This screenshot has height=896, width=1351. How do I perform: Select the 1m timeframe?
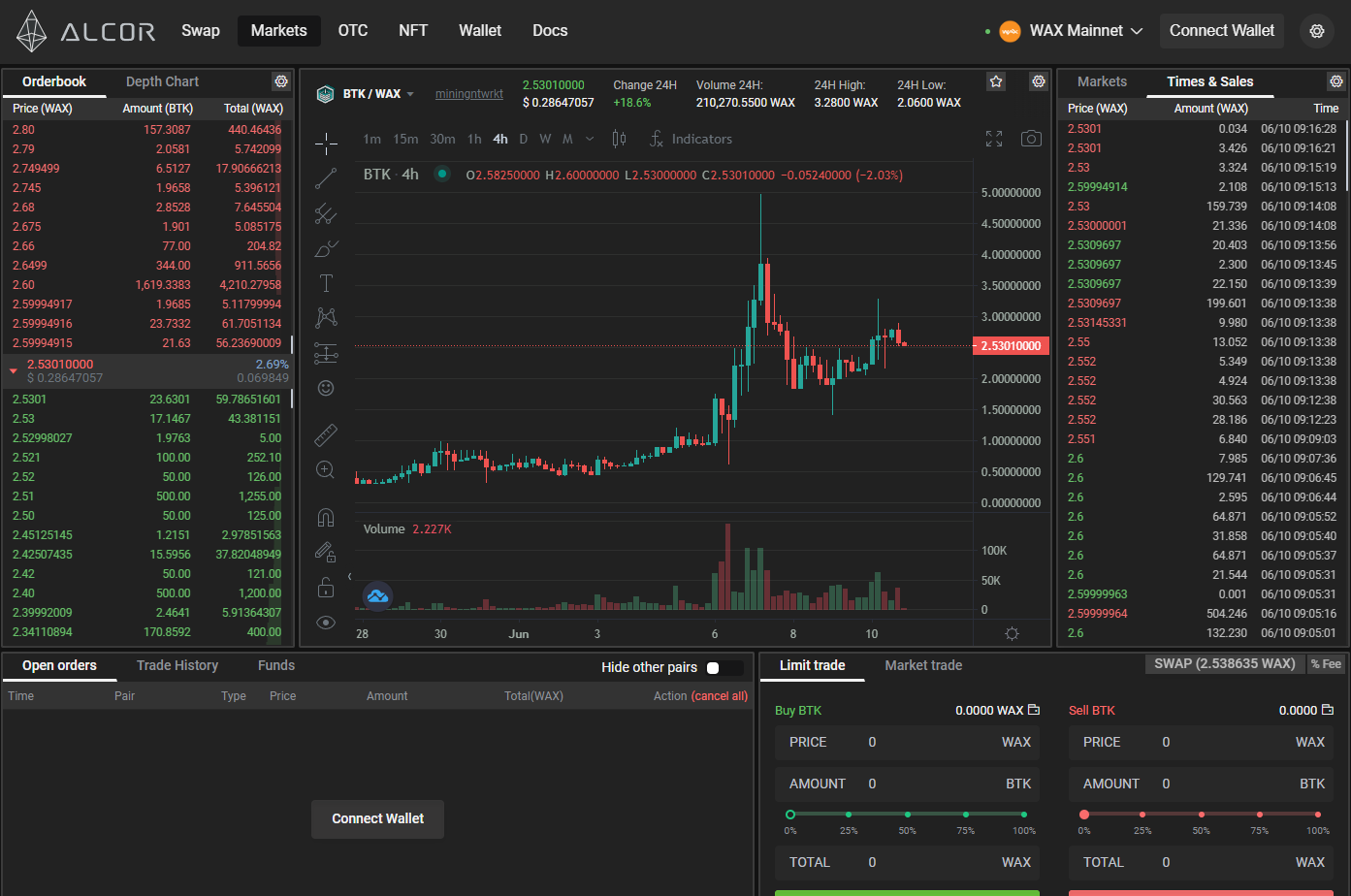tap(371, 139)
